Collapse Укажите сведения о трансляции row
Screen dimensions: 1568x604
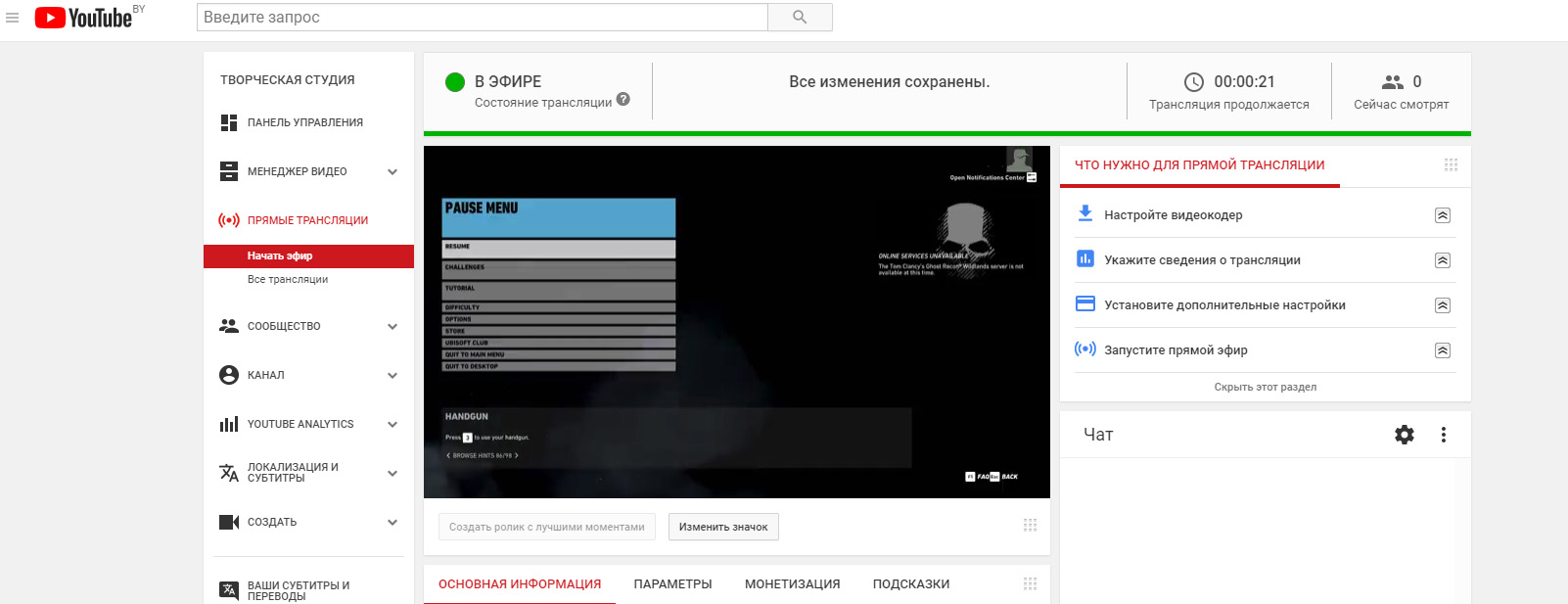click(1443, 260)
